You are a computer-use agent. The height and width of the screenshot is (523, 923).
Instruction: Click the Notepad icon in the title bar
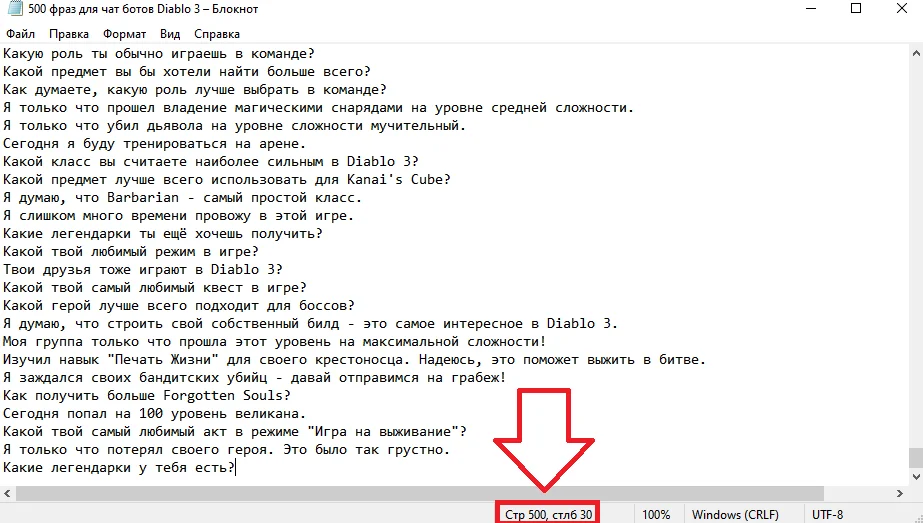point(14,8)
